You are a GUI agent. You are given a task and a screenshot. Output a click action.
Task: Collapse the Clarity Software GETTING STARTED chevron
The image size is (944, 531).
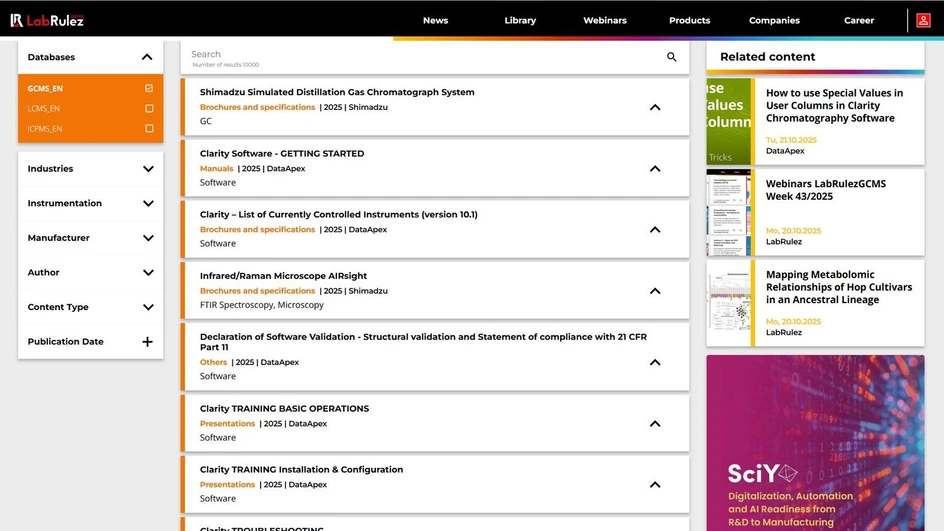pyautogui.click(x=655, y=168)
